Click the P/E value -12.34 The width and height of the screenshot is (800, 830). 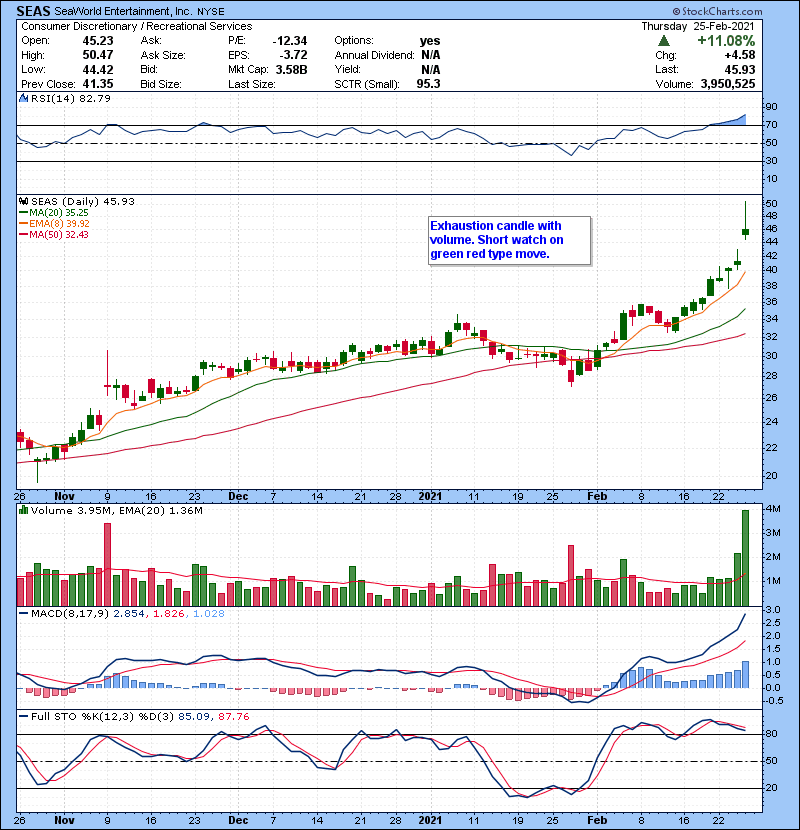click(290, 41)
